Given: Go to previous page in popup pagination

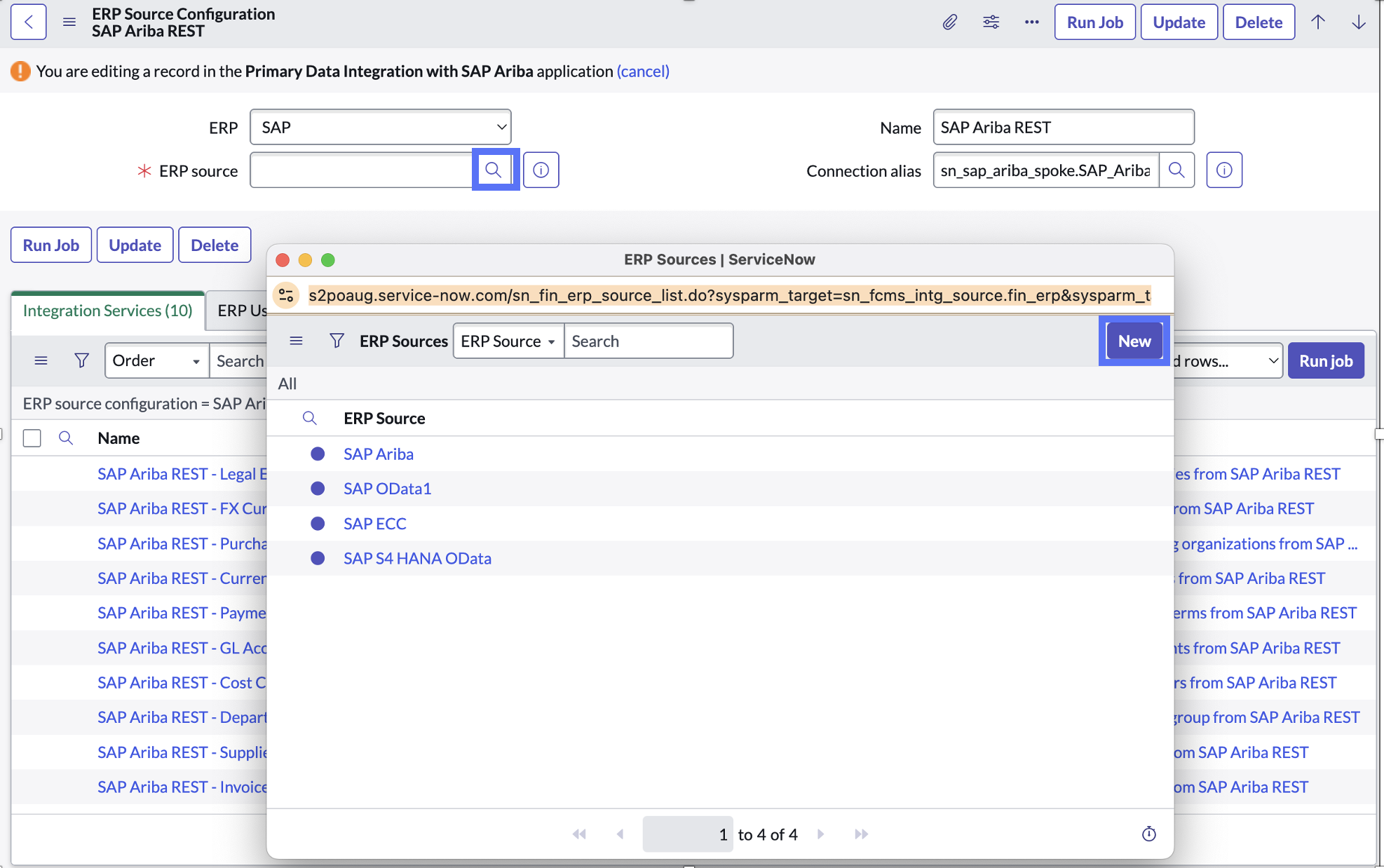Looking at the screenshot, I should (x=620, y=834).
